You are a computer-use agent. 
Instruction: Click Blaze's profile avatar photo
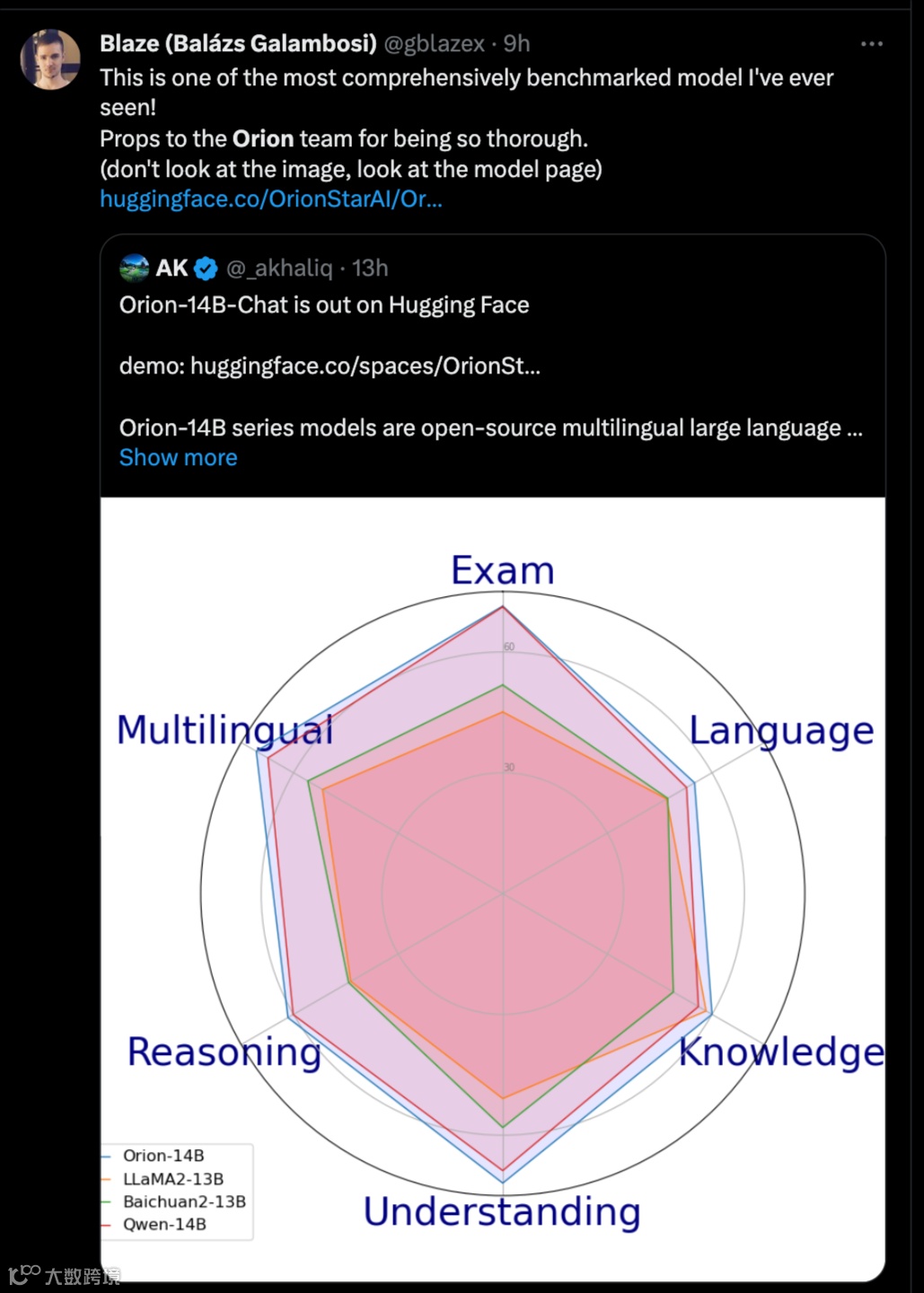pos(50,59)
